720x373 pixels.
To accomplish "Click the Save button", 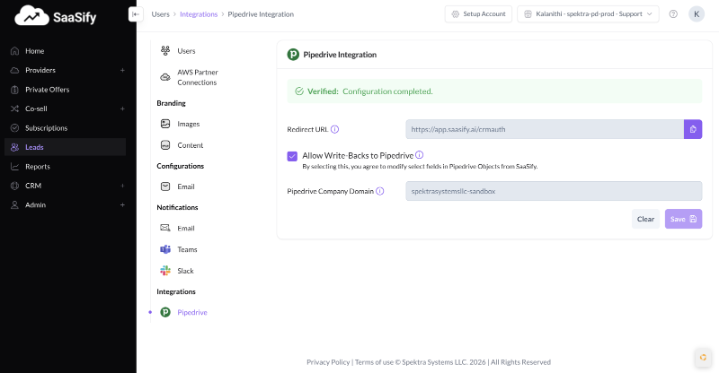I will [x=683, y=219].
